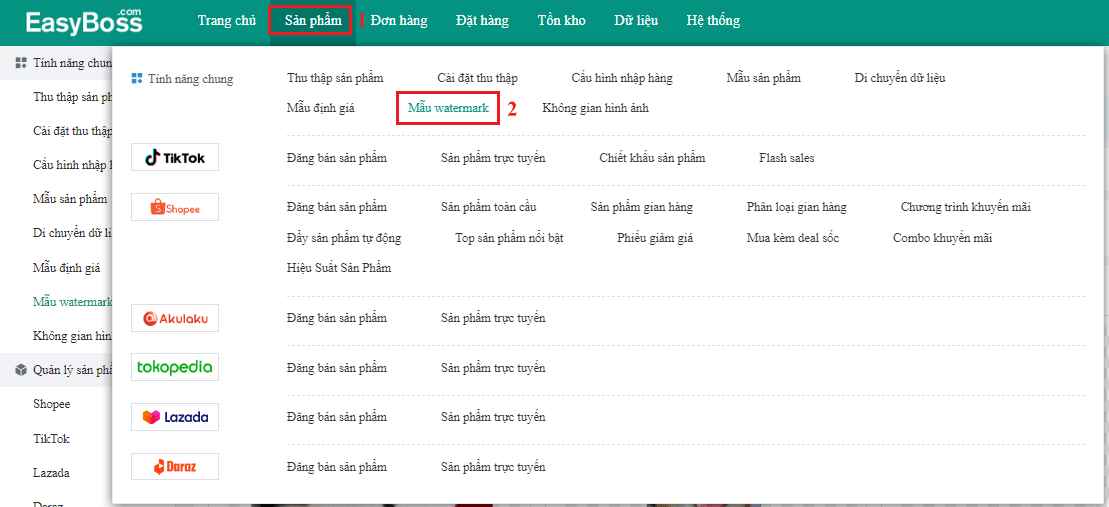The width and height of the screenshot is (1109, 507).
Task: Click the Daraz platform logo
Action: [175, 467]
